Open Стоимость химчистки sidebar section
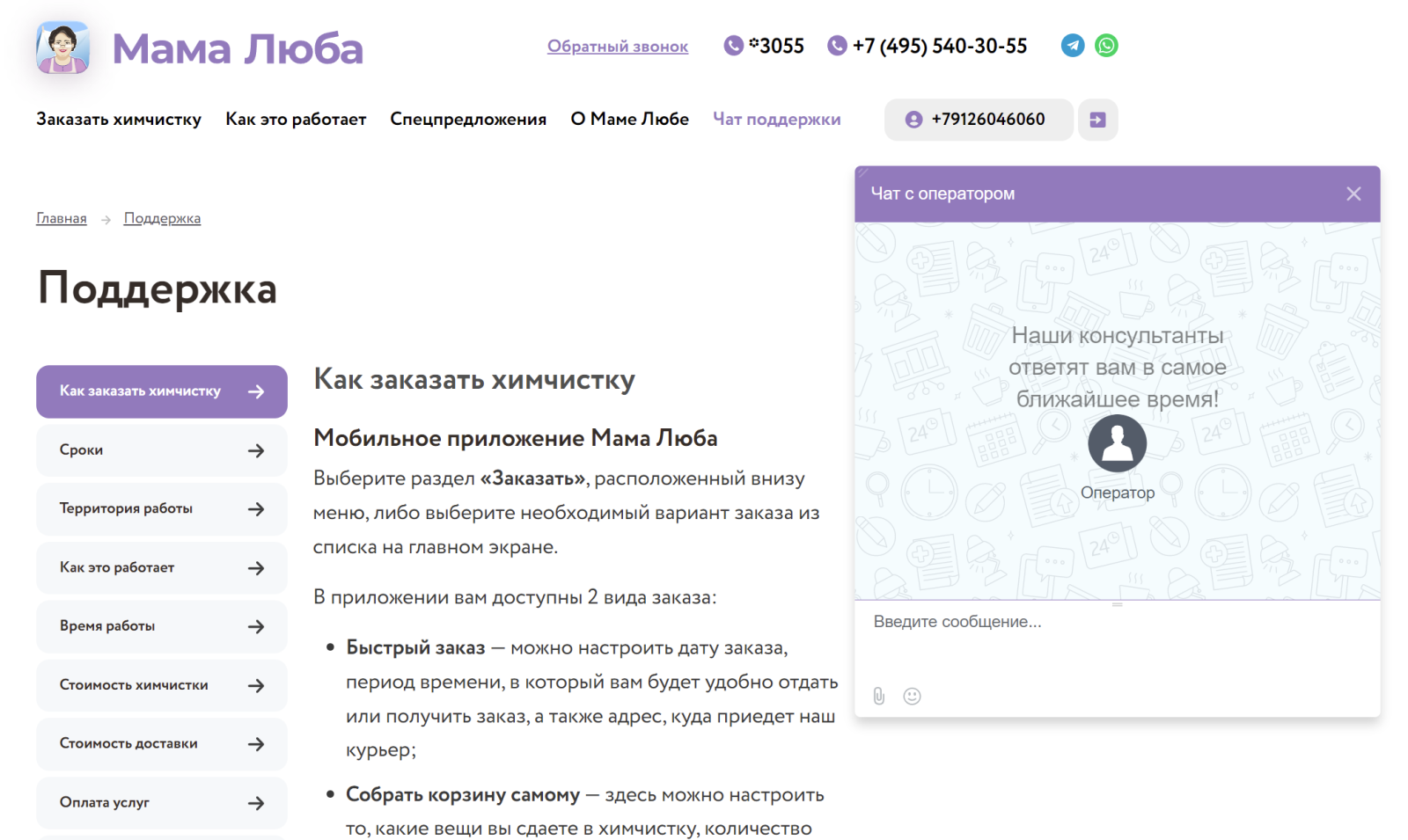The width and height of the screenshot is (1408, 840). click(x=162, y=685)
